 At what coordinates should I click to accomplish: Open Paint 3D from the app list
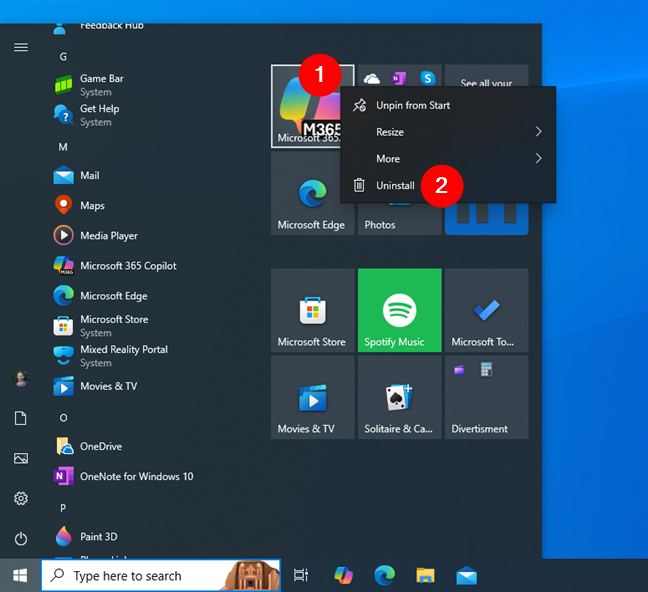click(x=98, y=537)
